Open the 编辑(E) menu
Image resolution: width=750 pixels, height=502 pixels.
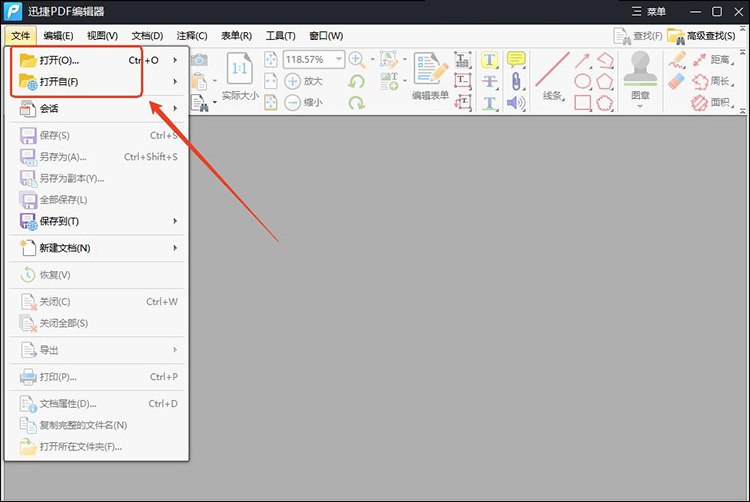point(58,36)
